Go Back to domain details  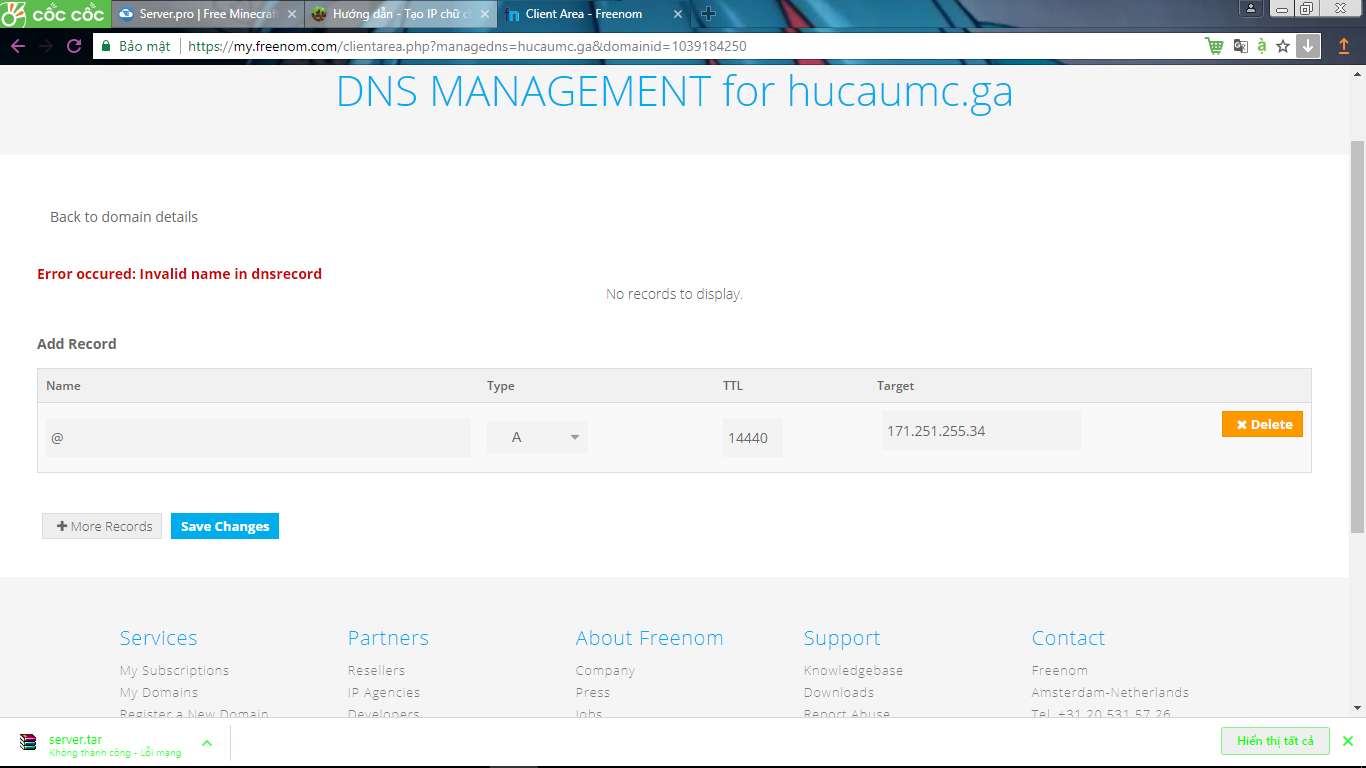[124, 217]
